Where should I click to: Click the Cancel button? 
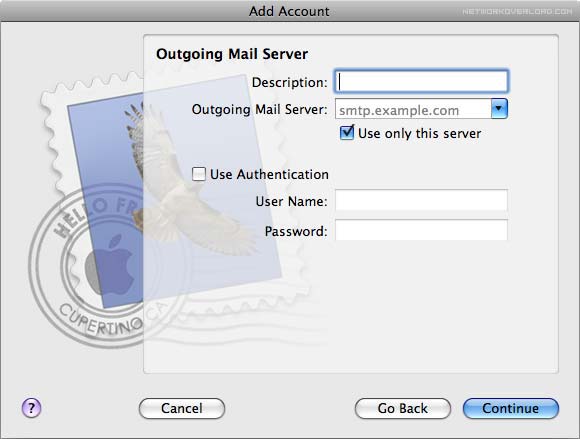pos(182,408)
